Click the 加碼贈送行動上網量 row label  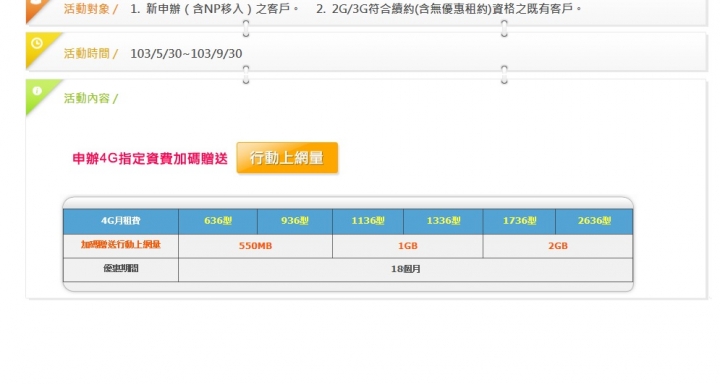pos(121,245)
